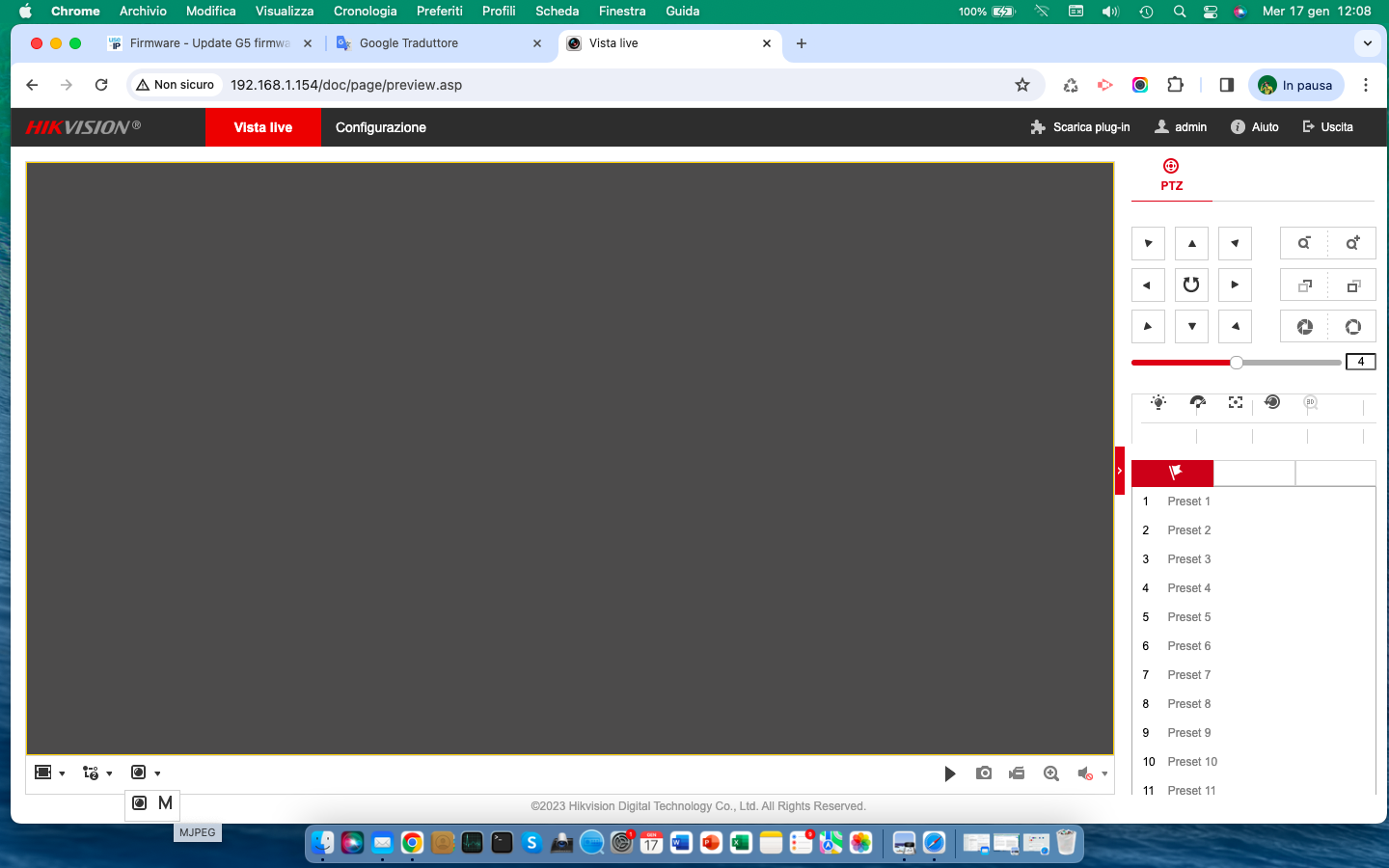Start live view with the play button

click(950, 773)
